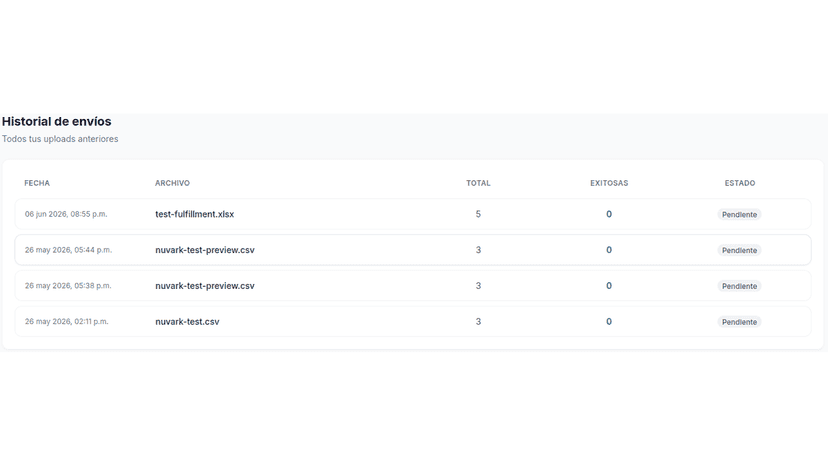This screenshot has width=828, height=466.
Task: Click the TOTAL column header
Action: coord(478,183)
